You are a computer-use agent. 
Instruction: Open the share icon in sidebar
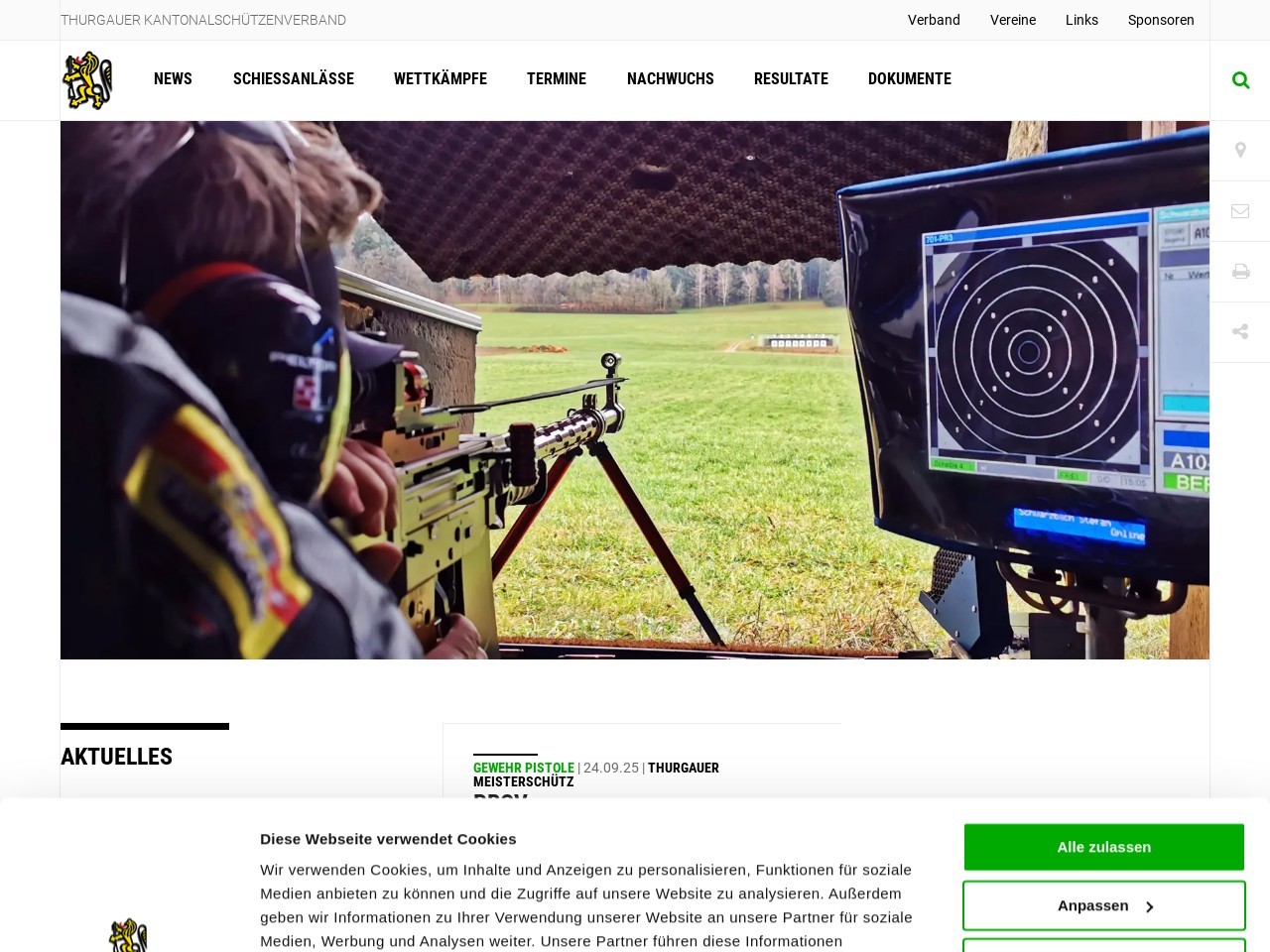pyautogui.click(x=1240, y=332)
